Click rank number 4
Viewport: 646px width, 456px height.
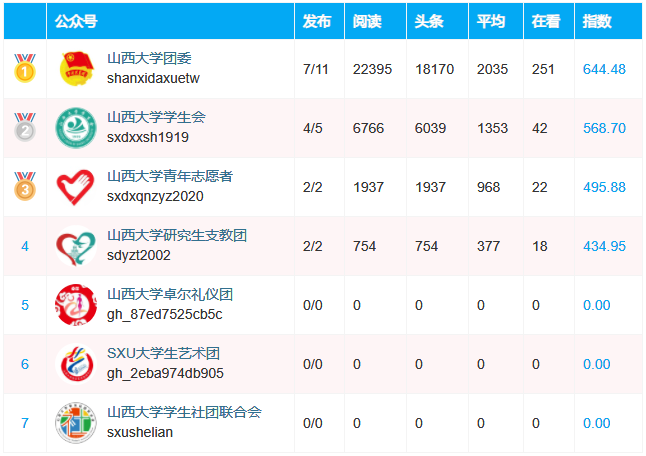coord(25,246)
